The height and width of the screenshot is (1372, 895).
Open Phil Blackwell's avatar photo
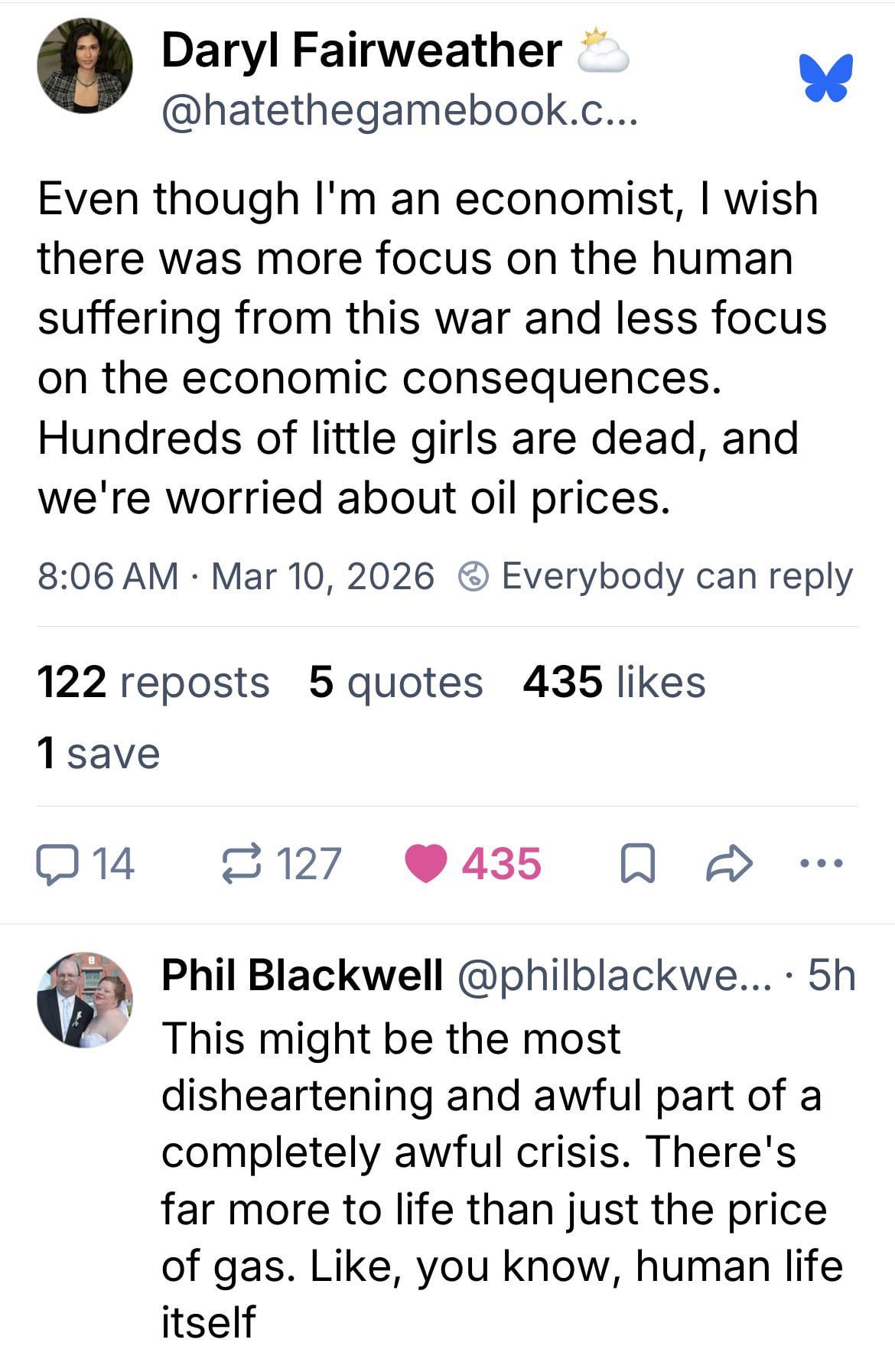(x=84, y=1000)
